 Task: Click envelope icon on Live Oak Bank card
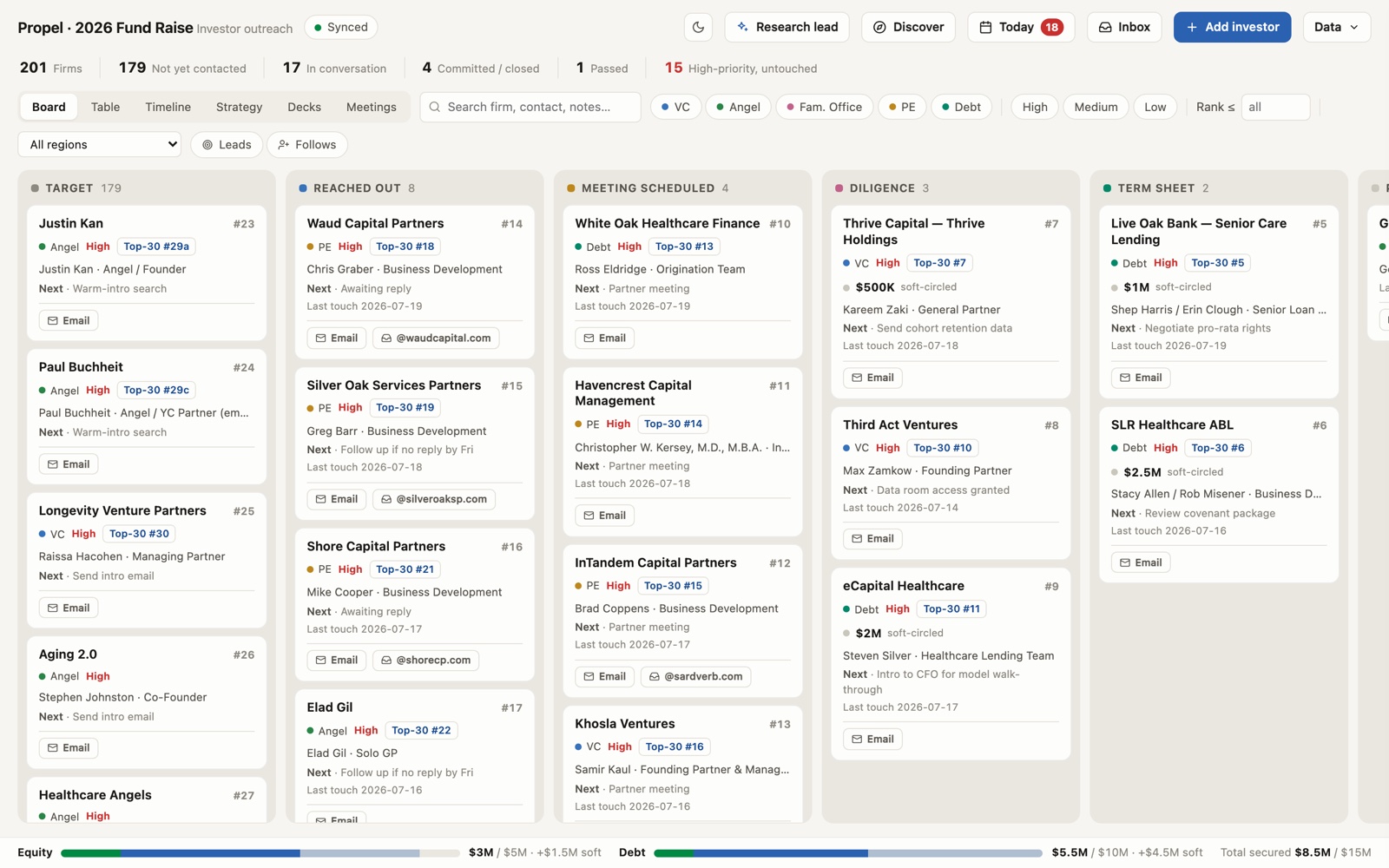click(x=1125, y=378)
